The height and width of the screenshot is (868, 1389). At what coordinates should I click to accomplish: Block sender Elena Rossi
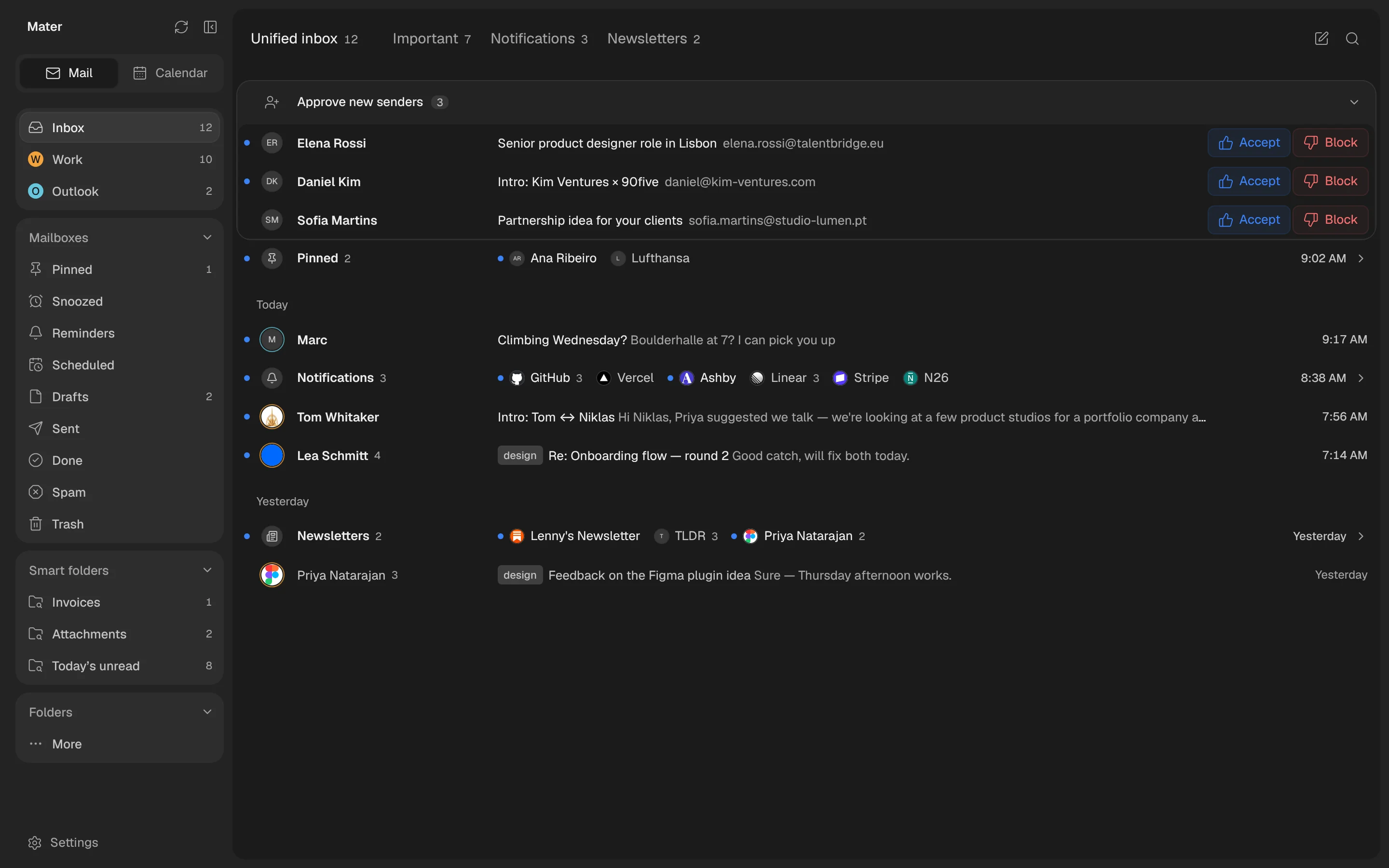point(1331,142)
